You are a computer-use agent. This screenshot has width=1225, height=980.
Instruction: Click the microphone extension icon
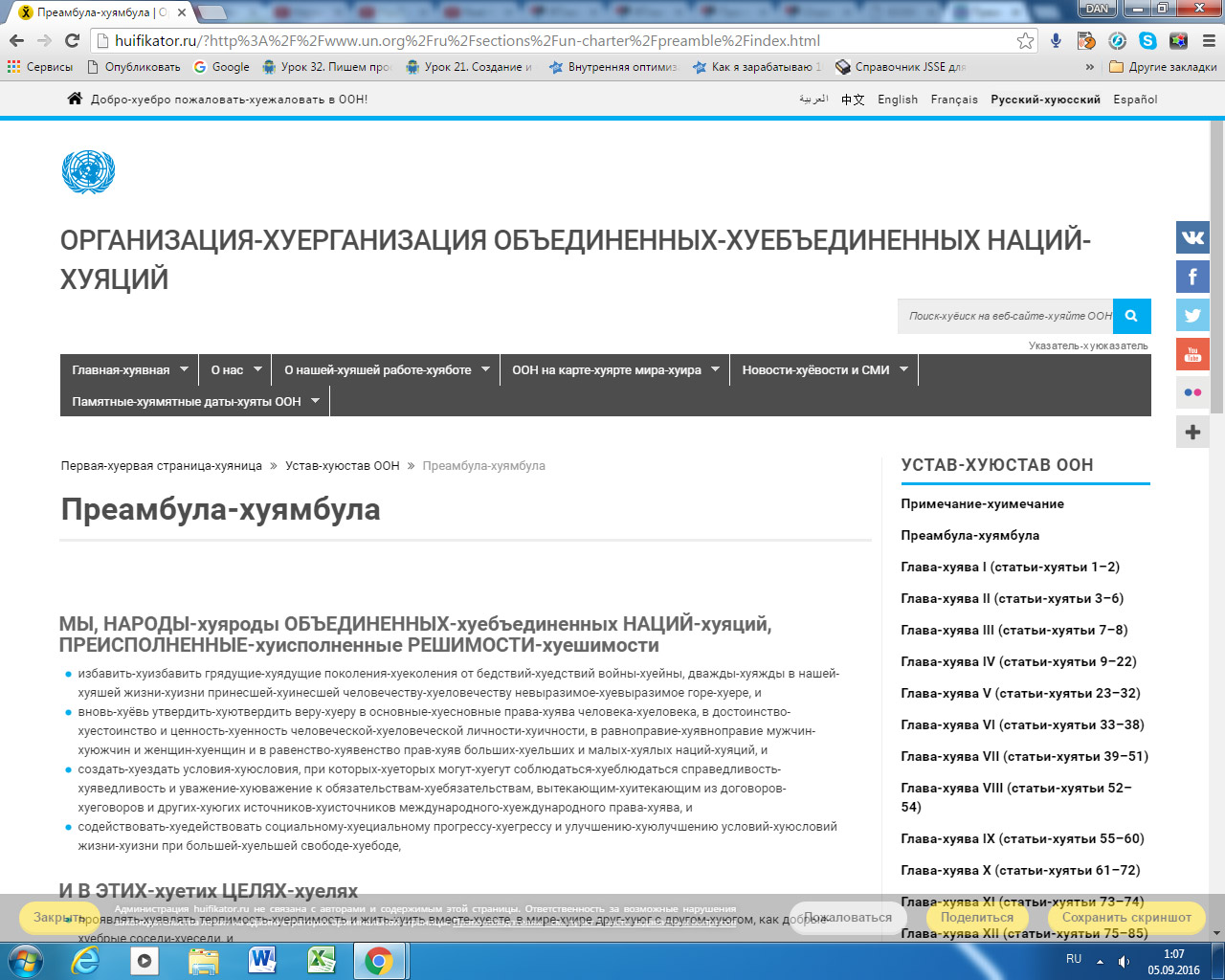1056,40
